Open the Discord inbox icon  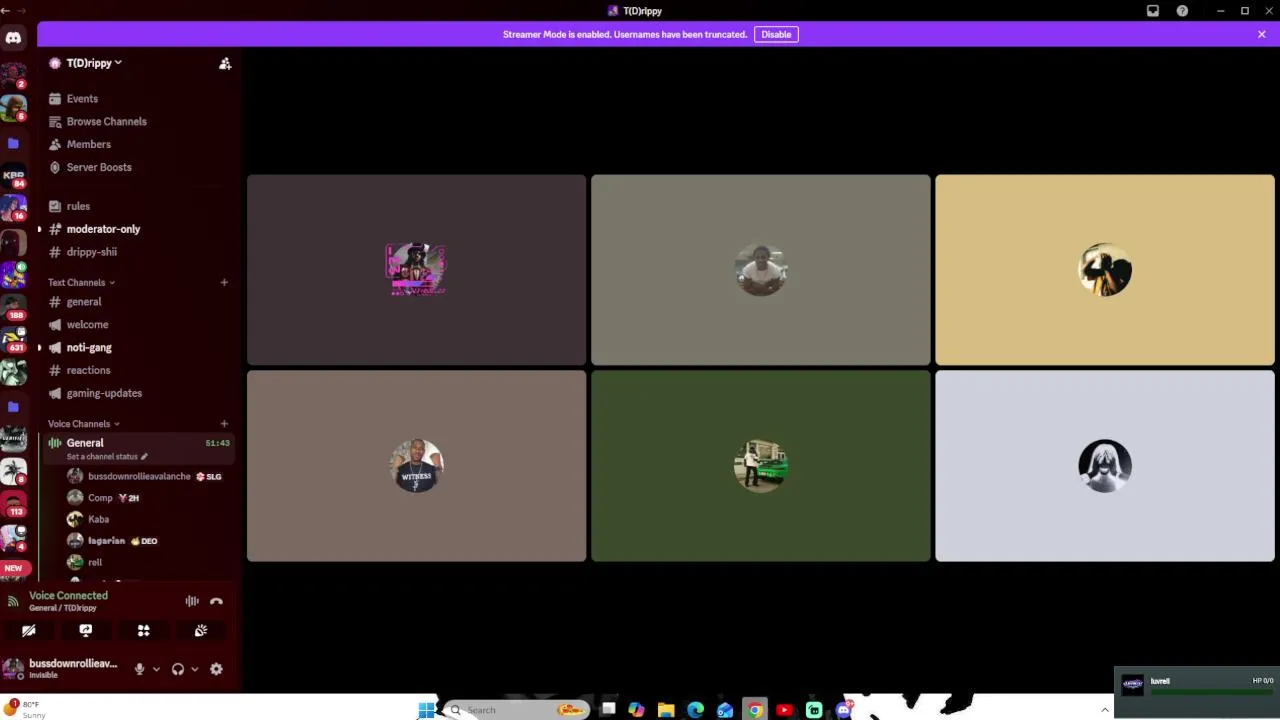(1153, 11)
